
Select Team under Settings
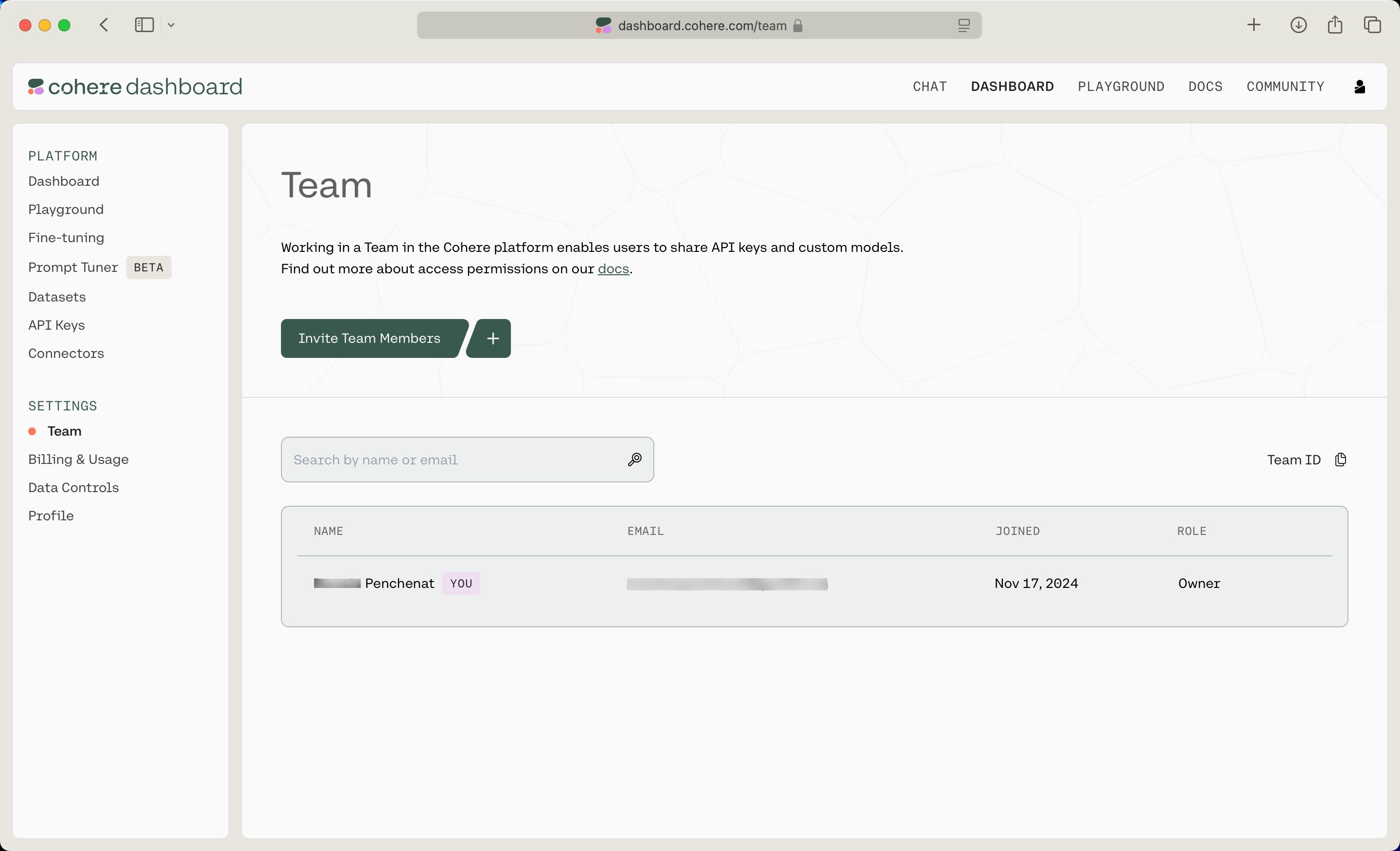pyautogui.click(x=64, y=431)
